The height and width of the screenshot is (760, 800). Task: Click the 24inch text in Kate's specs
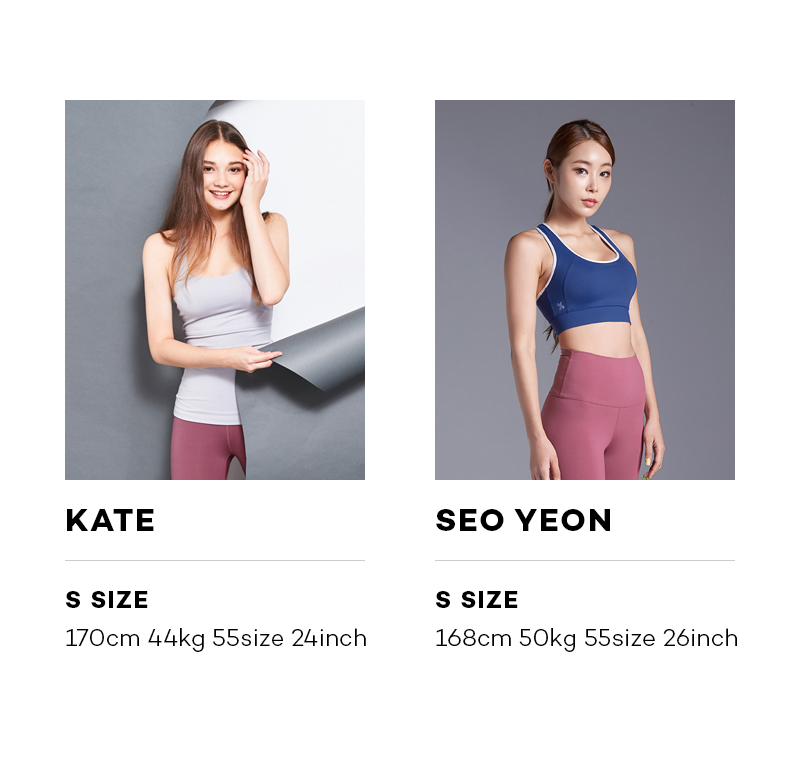329,638
